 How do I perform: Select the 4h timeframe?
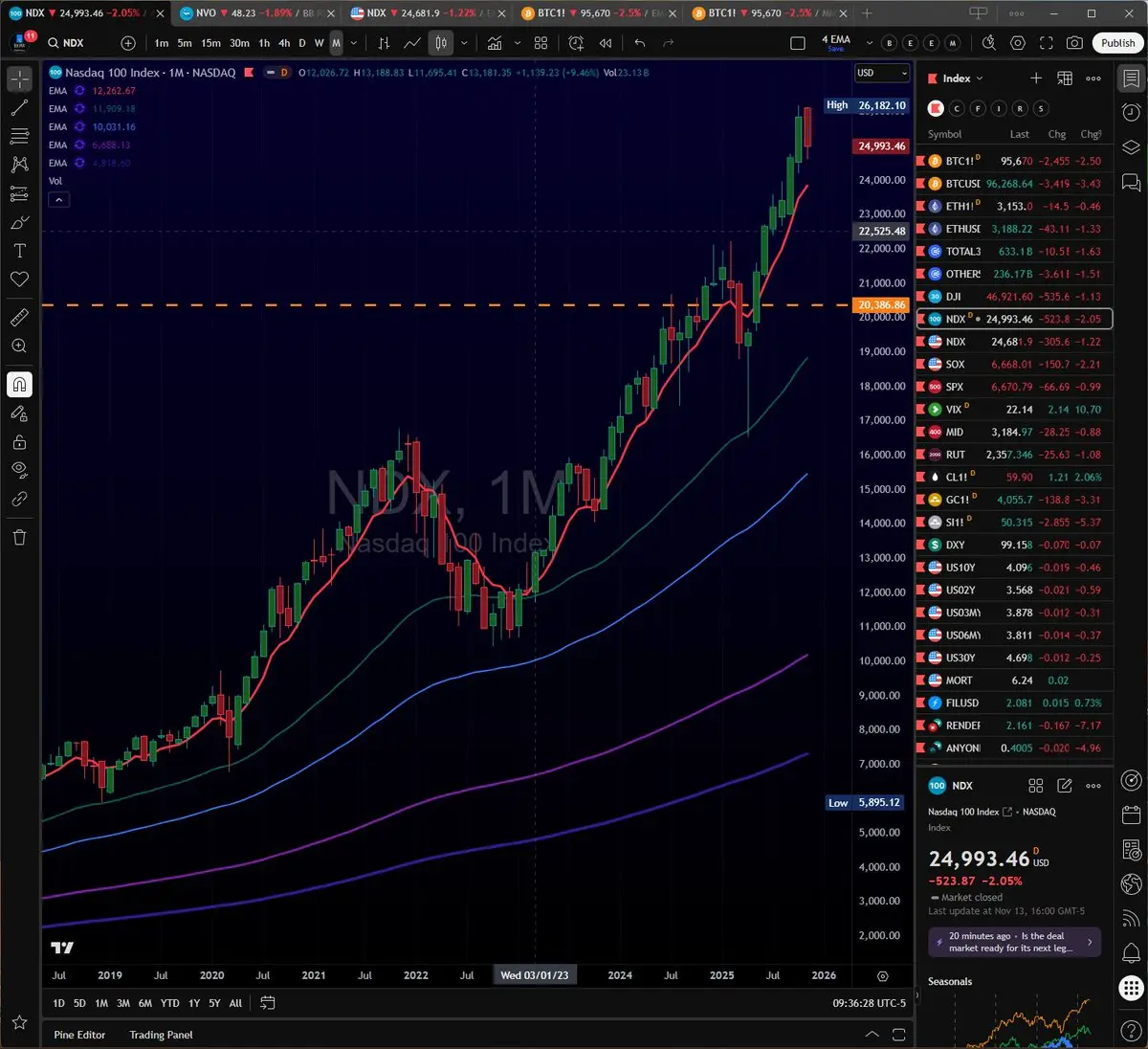[284, 43]
